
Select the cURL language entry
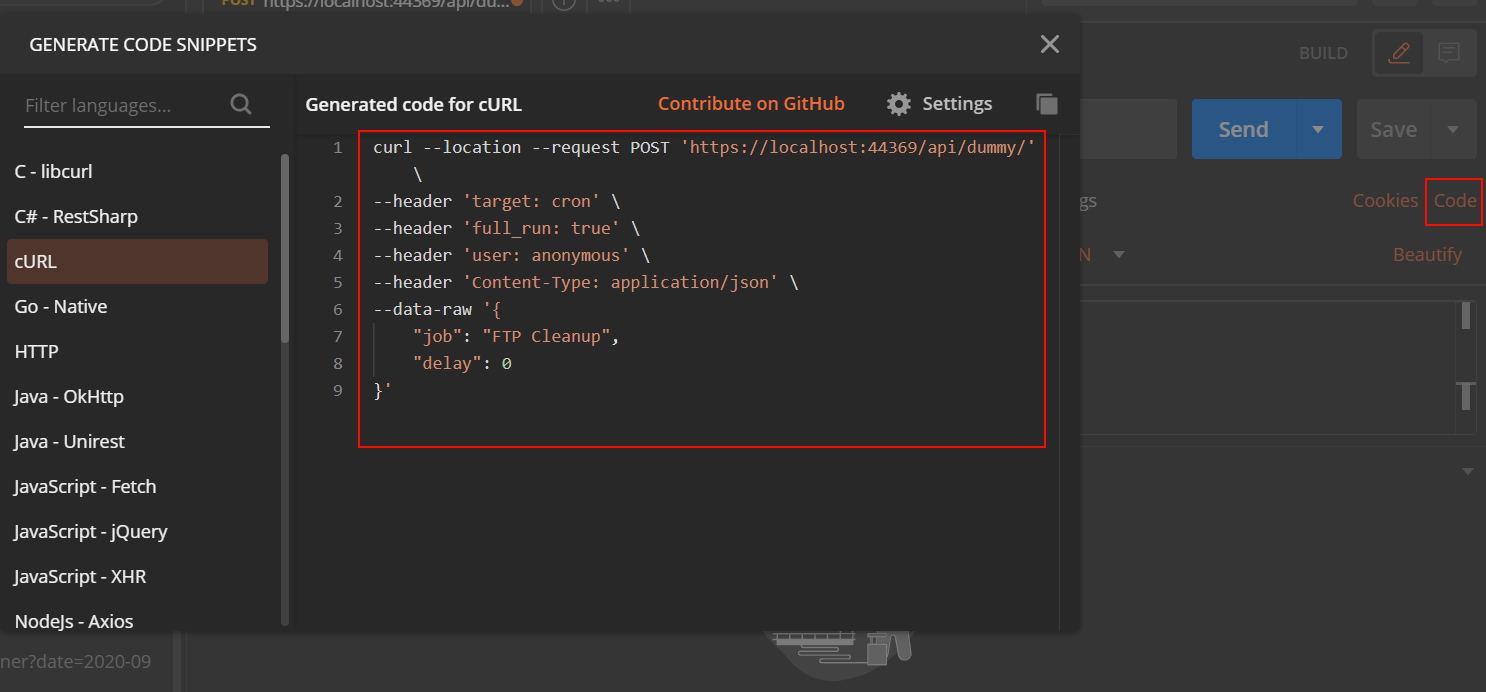point(137,262)
